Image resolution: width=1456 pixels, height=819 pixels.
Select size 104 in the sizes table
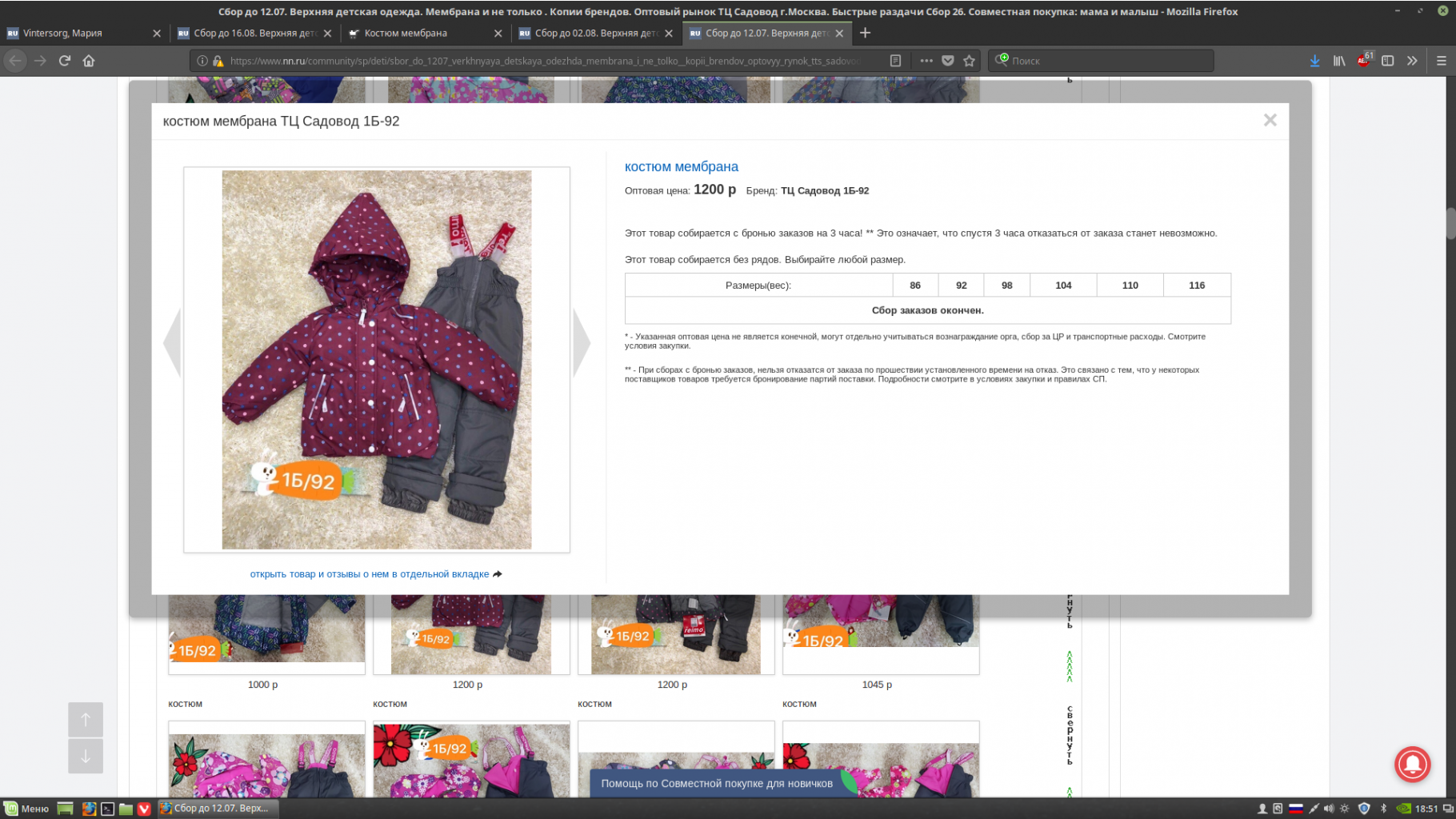point(1063,285)
